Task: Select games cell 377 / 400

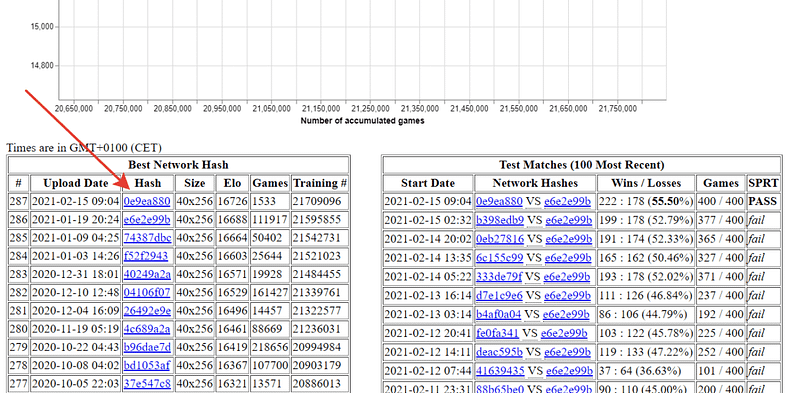Action: [x=721, y=220]
